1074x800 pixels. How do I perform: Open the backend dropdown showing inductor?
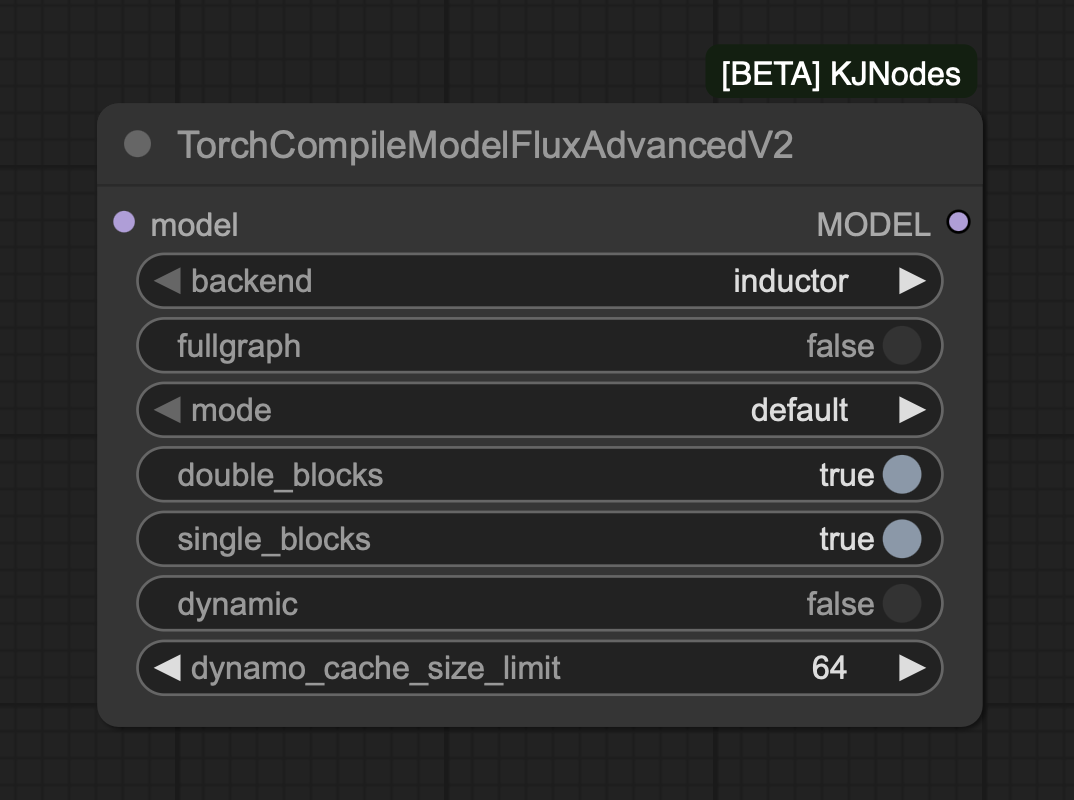pyautogui.click(x=790, y=281)
